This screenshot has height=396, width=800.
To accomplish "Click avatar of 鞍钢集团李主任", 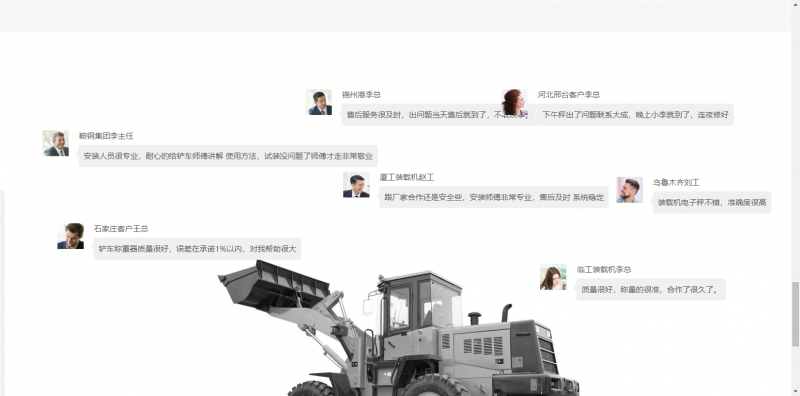I will 56,143.
